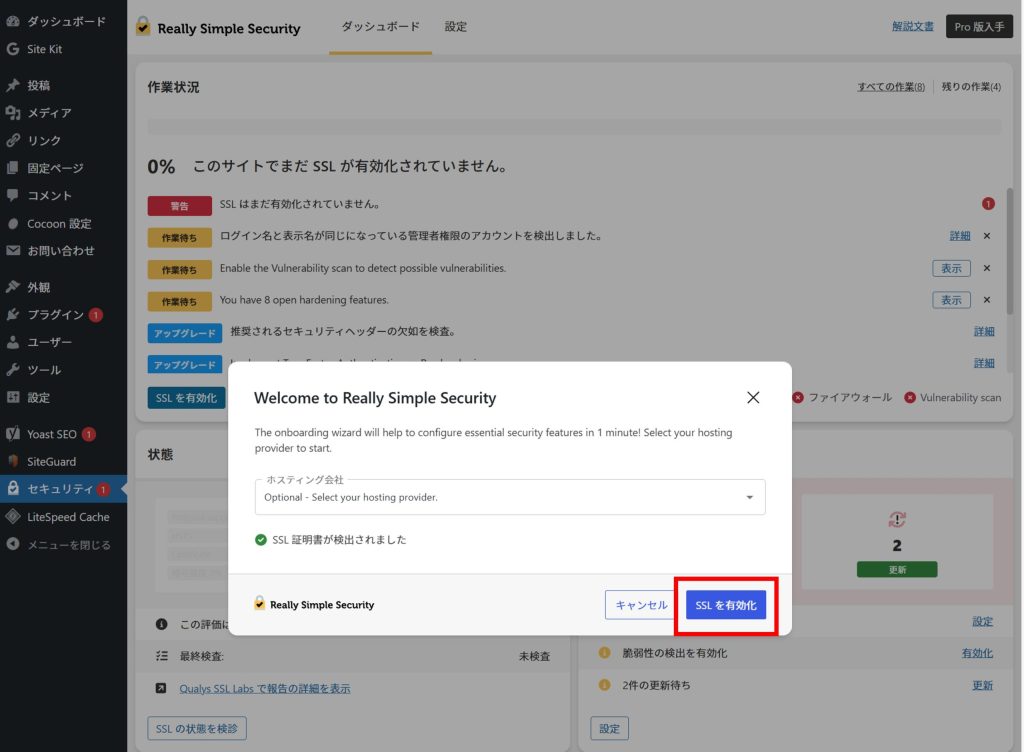
Task: Open the プラグイン menu item
Action: click(55, 315)
